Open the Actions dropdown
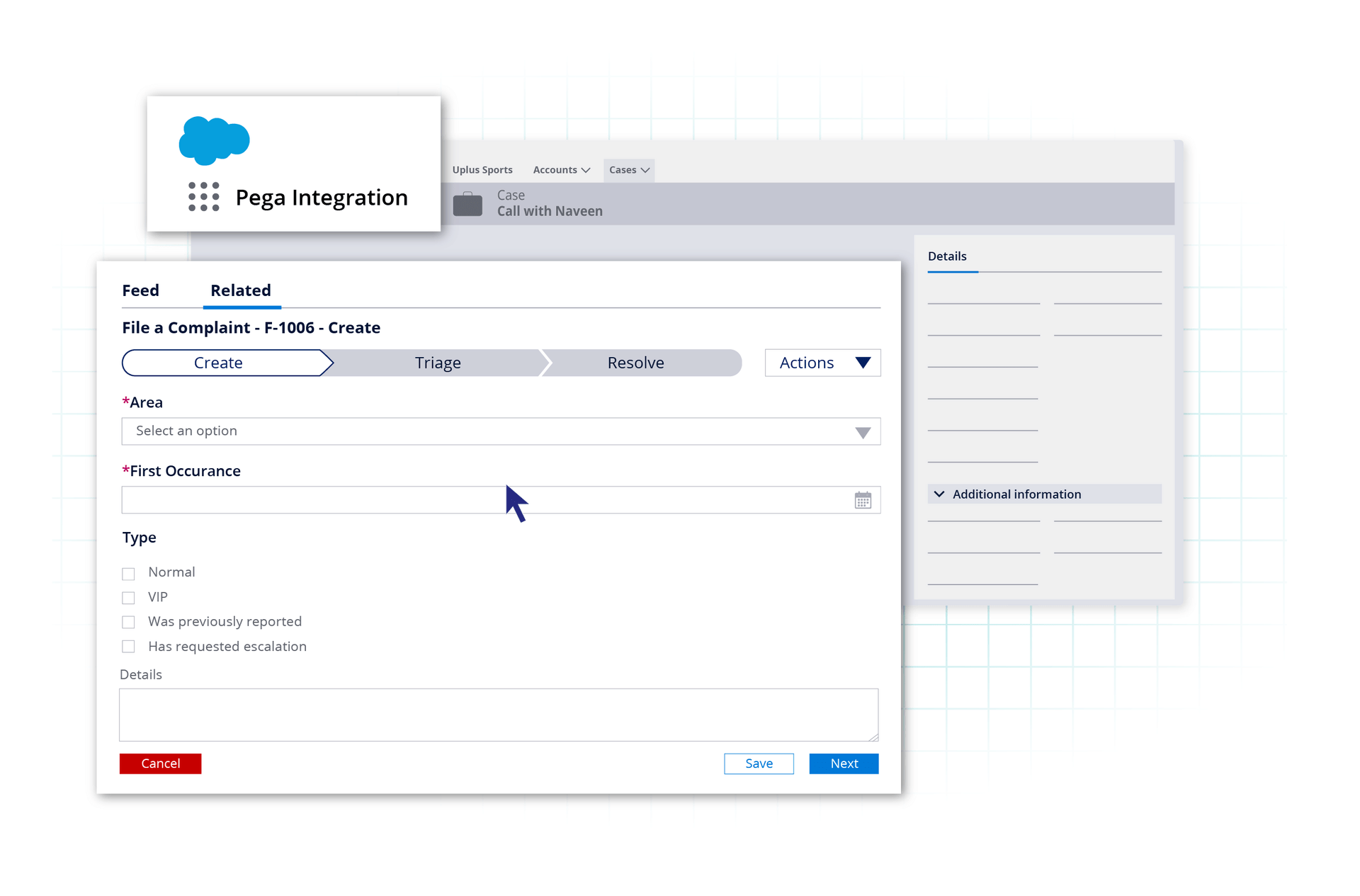This screenshot has width=1360, height=896. pos(822,362)
